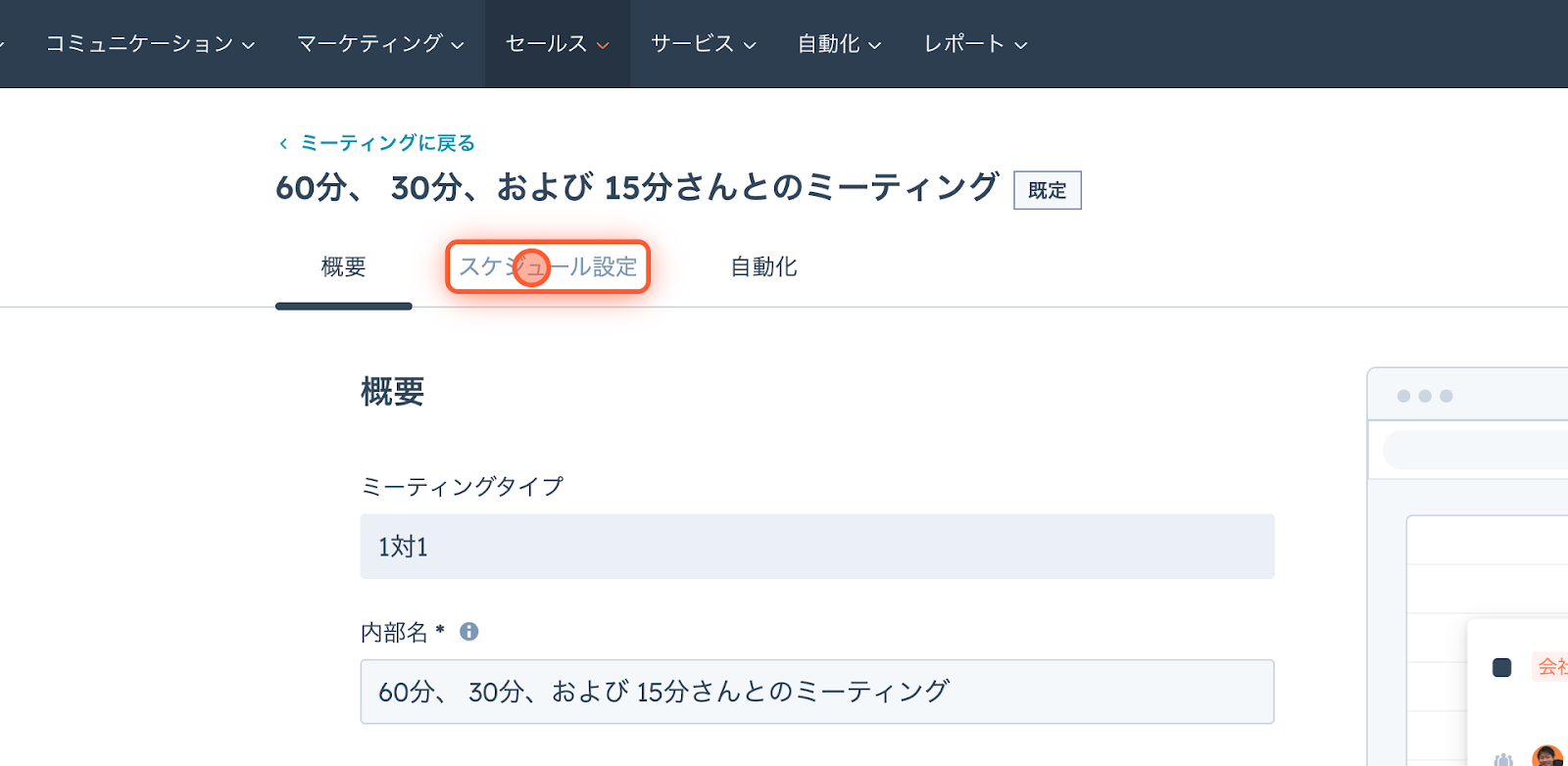Screen dimensions: 1568x766
Task: Expand the 自動化 menu in the top navigation
Action: coord(839,44)
